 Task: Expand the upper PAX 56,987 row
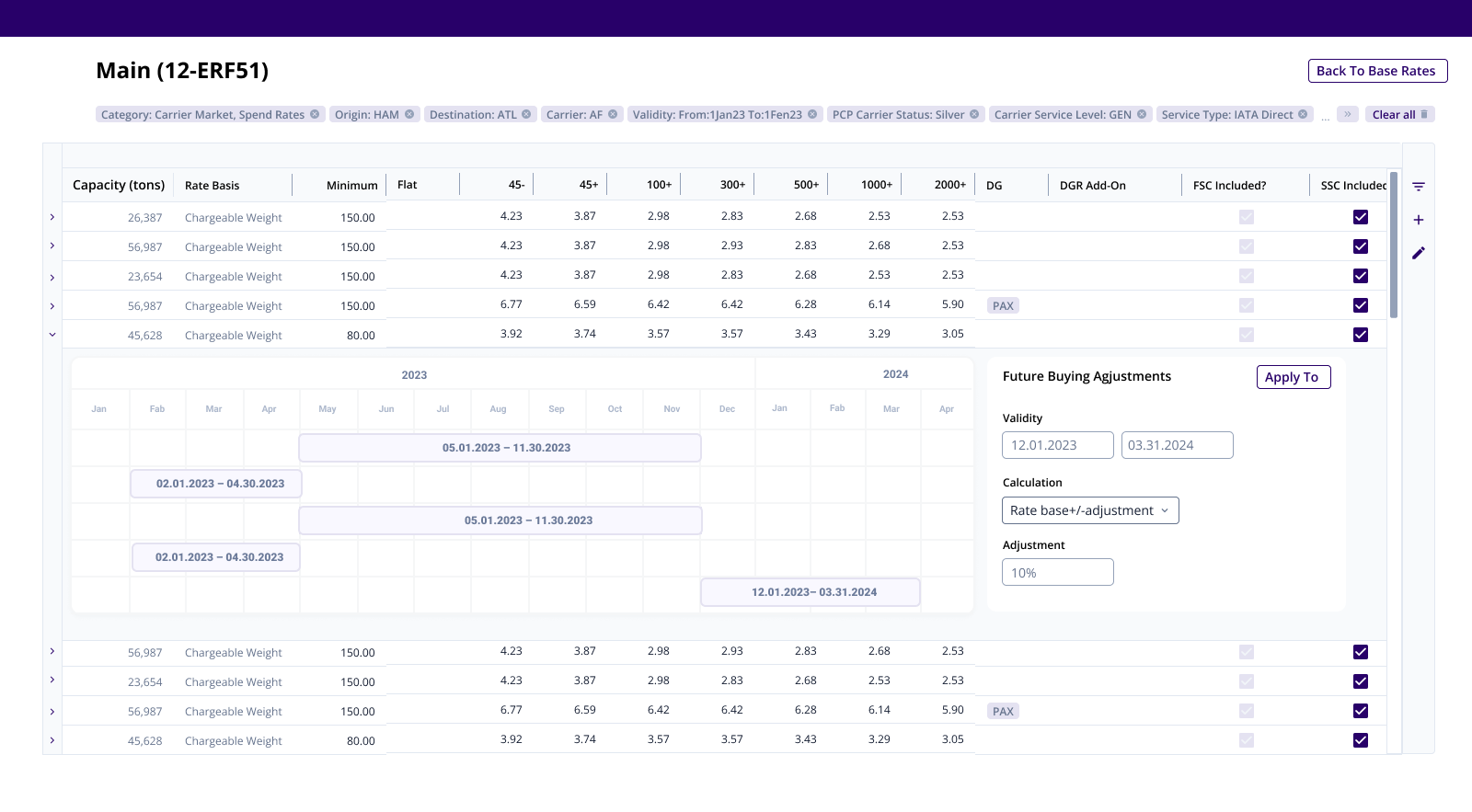52,306
